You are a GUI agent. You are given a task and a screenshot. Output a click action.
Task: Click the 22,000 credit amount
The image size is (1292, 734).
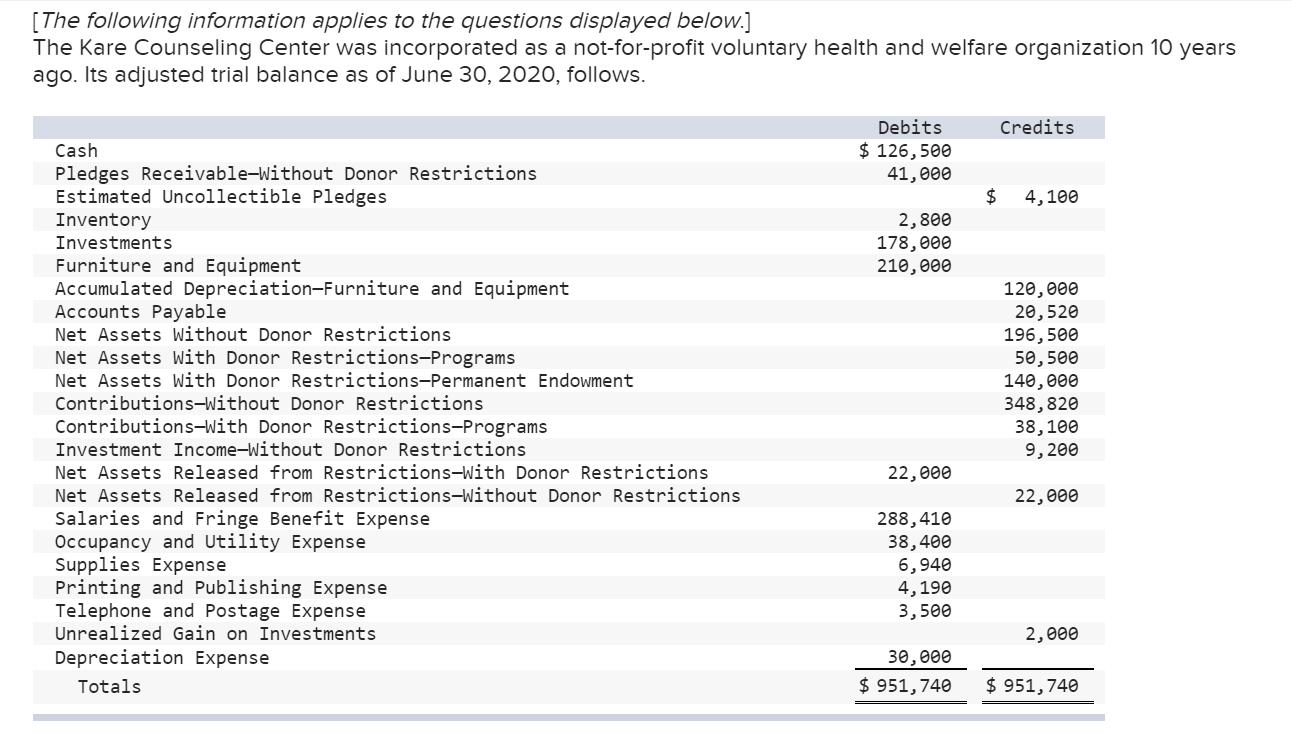click(x=1046, y=496)
